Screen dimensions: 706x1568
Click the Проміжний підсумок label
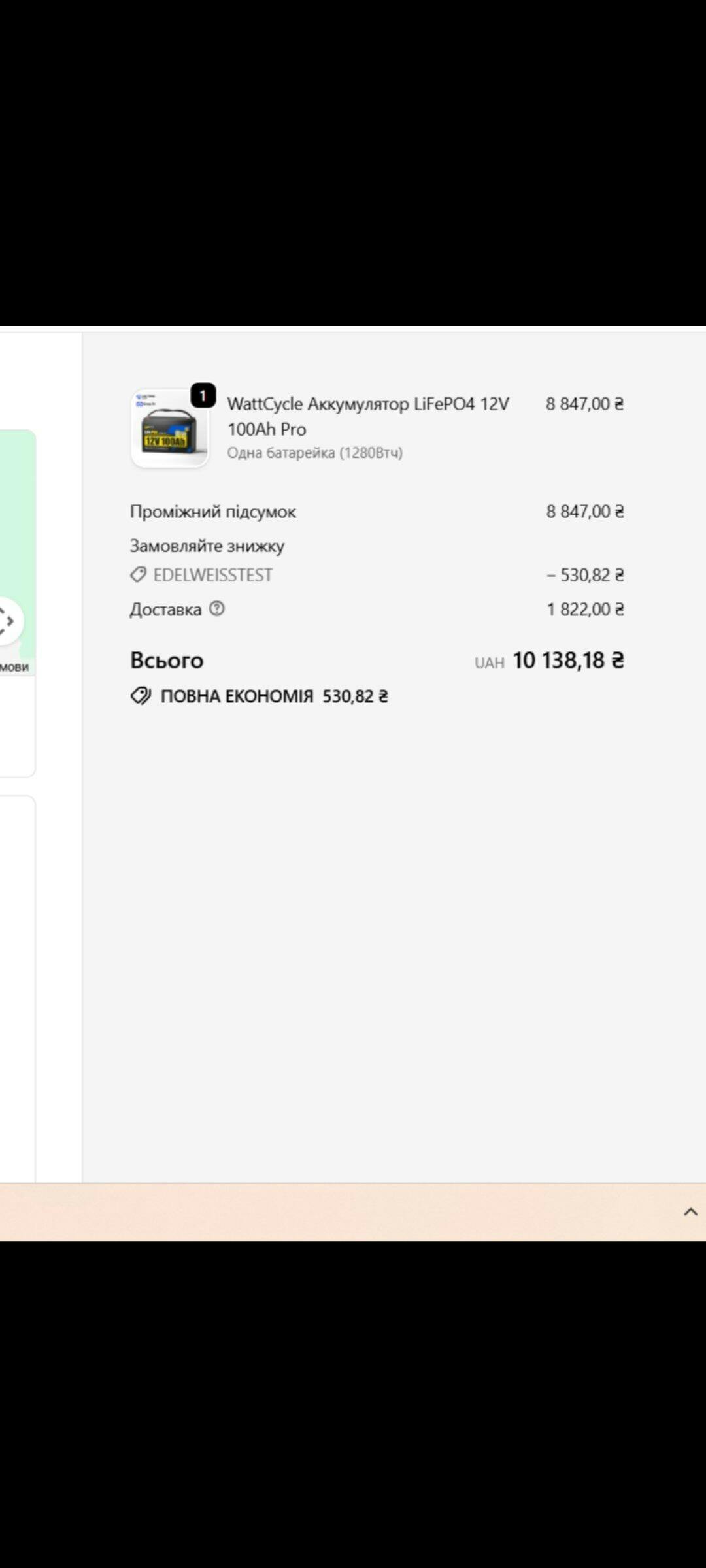pos(212,512)
